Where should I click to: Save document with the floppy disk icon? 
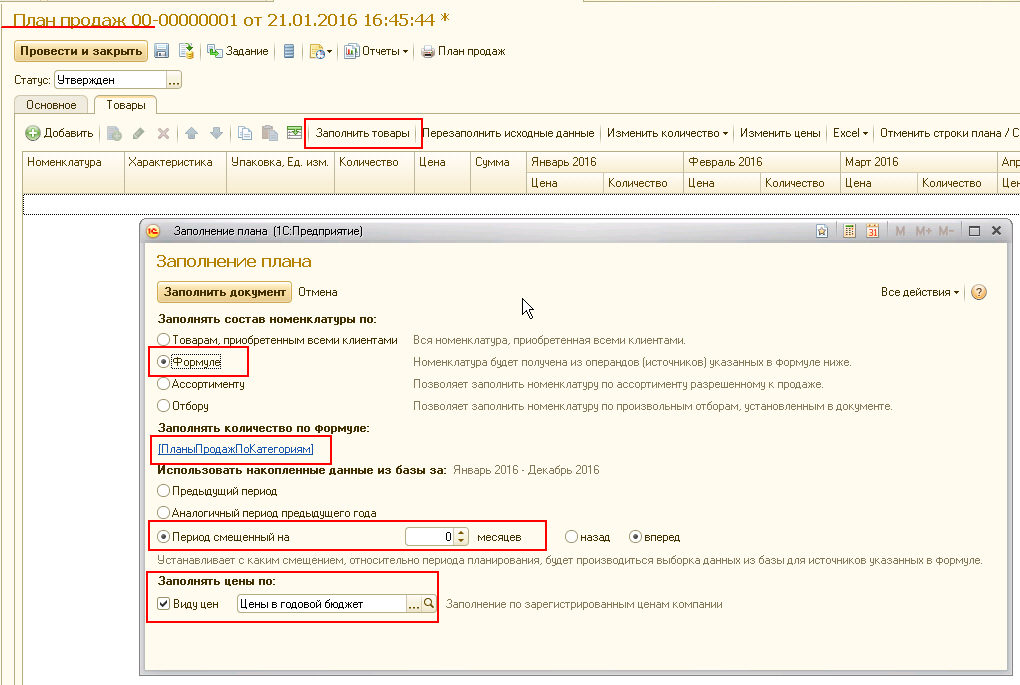click(x=161, y=51)
